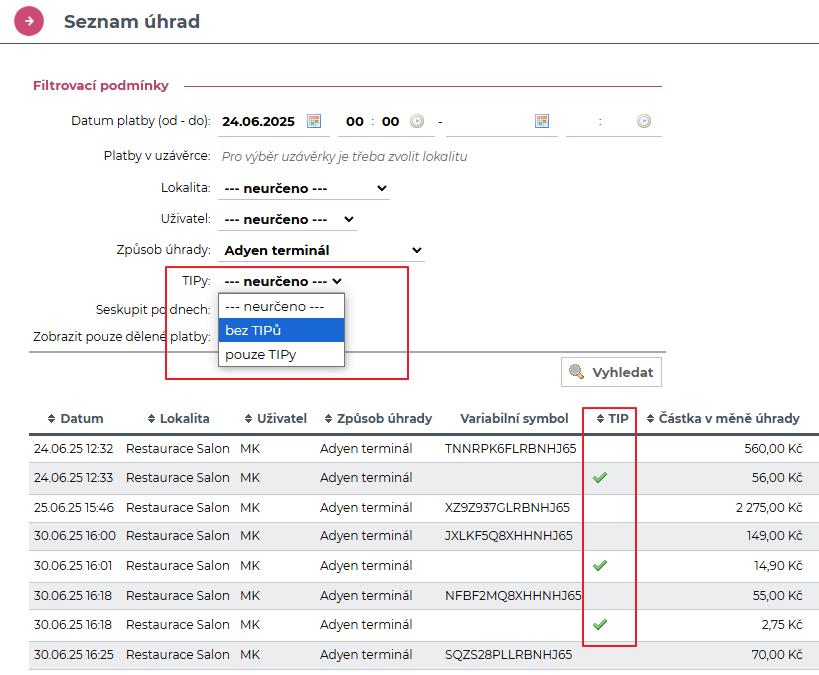Click Seznam úhrad page title
The height and width of the screenshot is (675, 819).
pyautogui.click(x=132, y=21)
